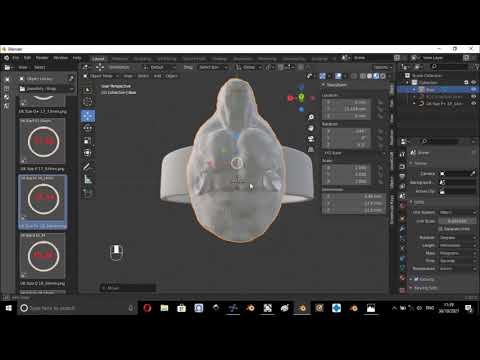The height and width of the screenshot is (360, 480).
Task: Toggle viewport overlays button
Action: pos(338,76)
